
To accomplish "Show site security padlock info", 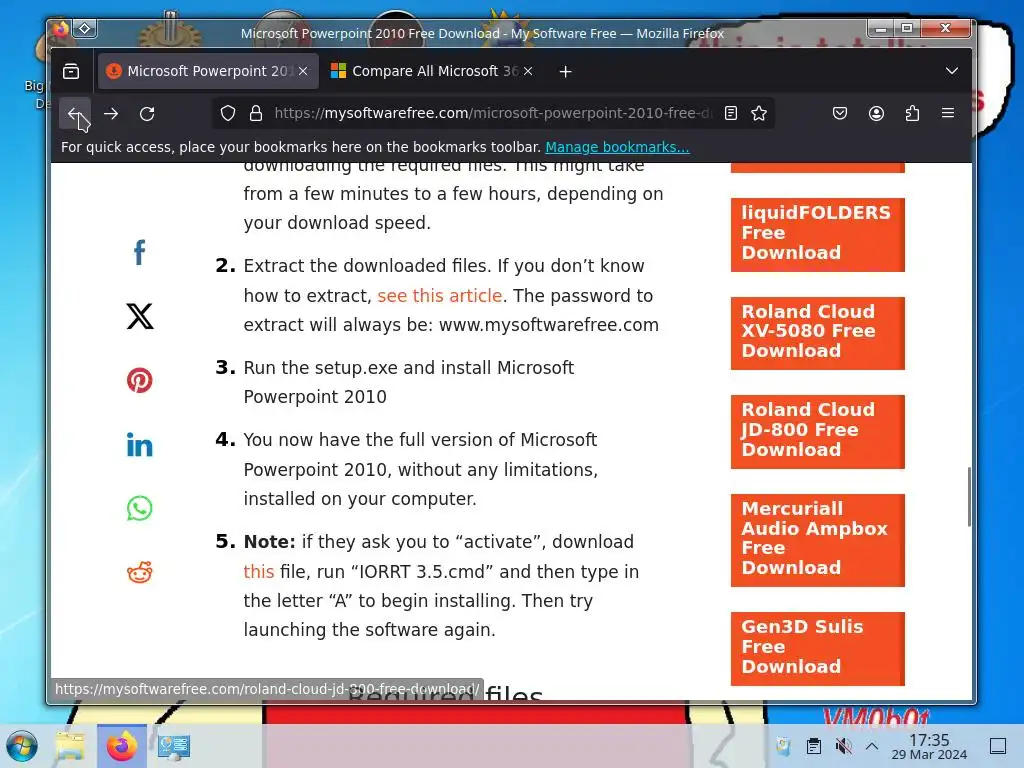I will (256, 114).
